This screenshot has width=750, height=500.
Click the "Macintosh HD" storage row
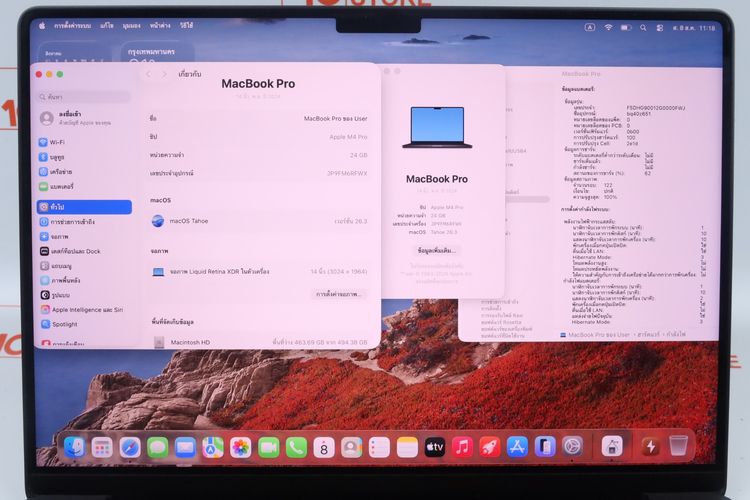click(x=258, y=342)
